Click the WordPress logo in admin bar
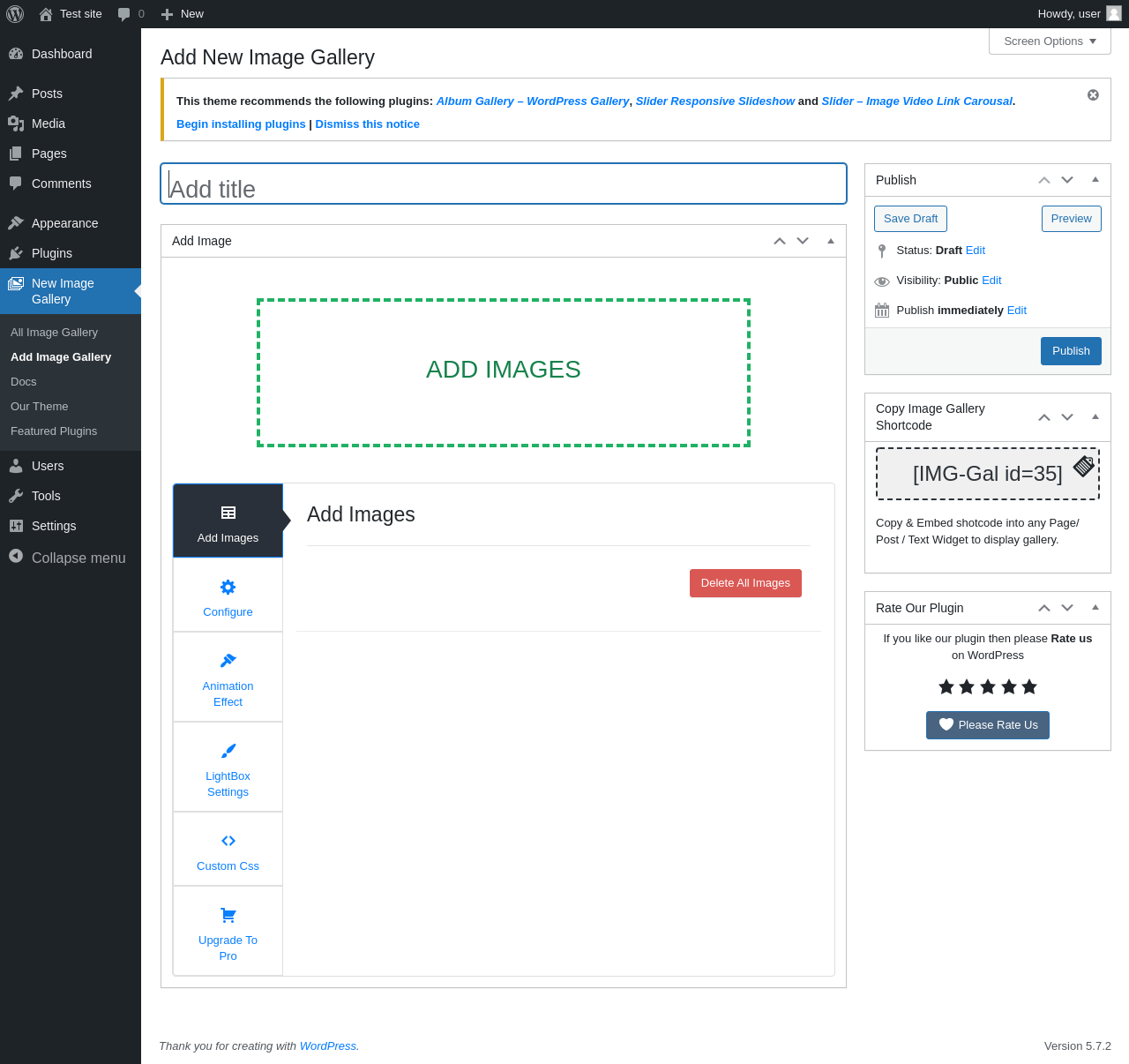 pyautogui.click(x=15, y=14)
